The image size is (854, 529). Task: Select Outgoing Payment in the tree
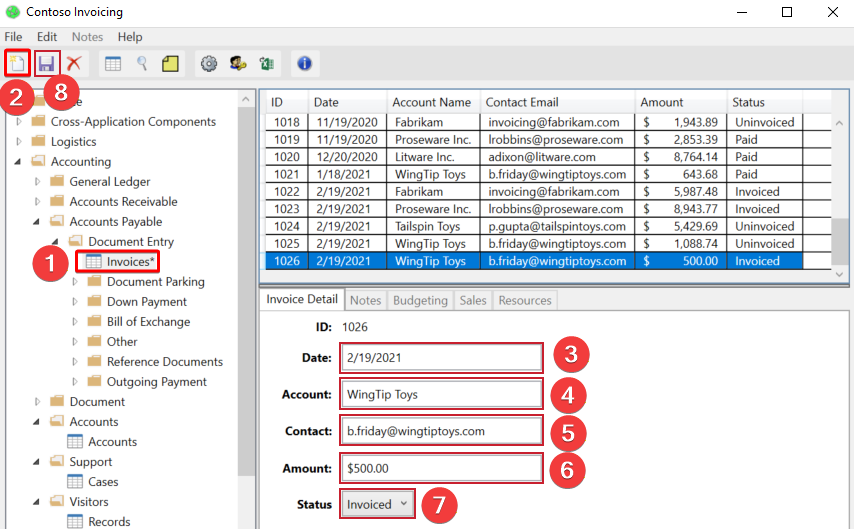coord(156,381)
